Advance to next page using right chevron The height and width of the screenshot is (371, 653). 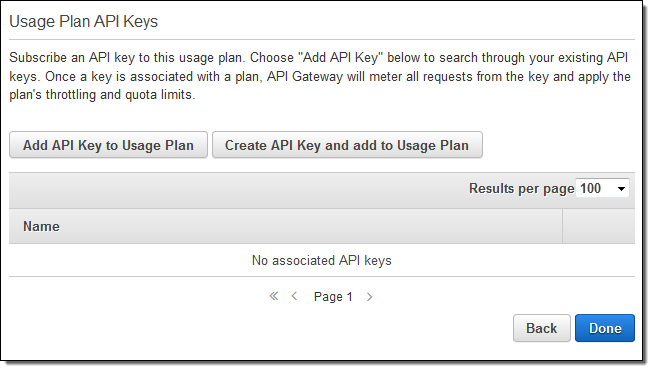[x=369, y=297]
